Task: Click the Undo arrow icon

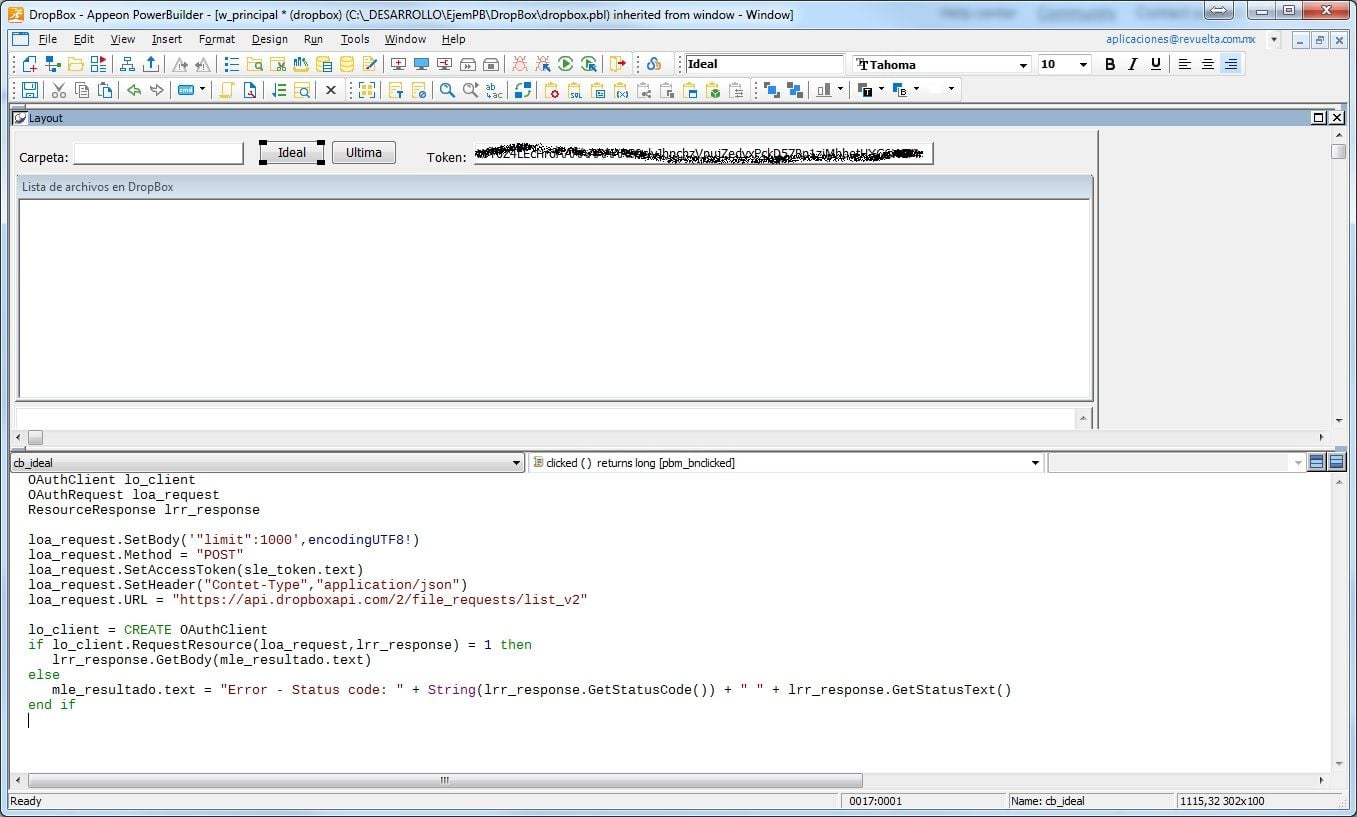Action: [x=133, y=90]
